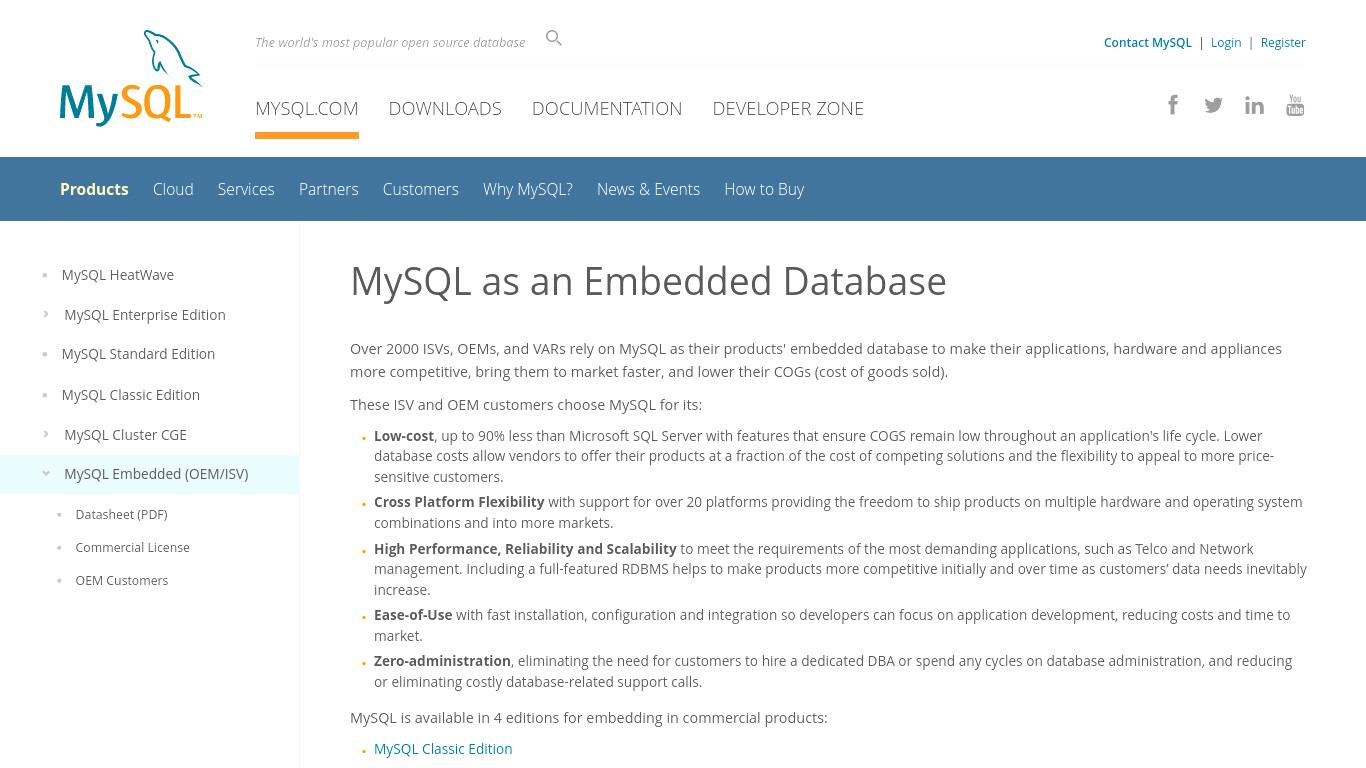This screenshot has height=768, width=1366.
Task: Open the YouTube icon
Action: point(1295,105)
